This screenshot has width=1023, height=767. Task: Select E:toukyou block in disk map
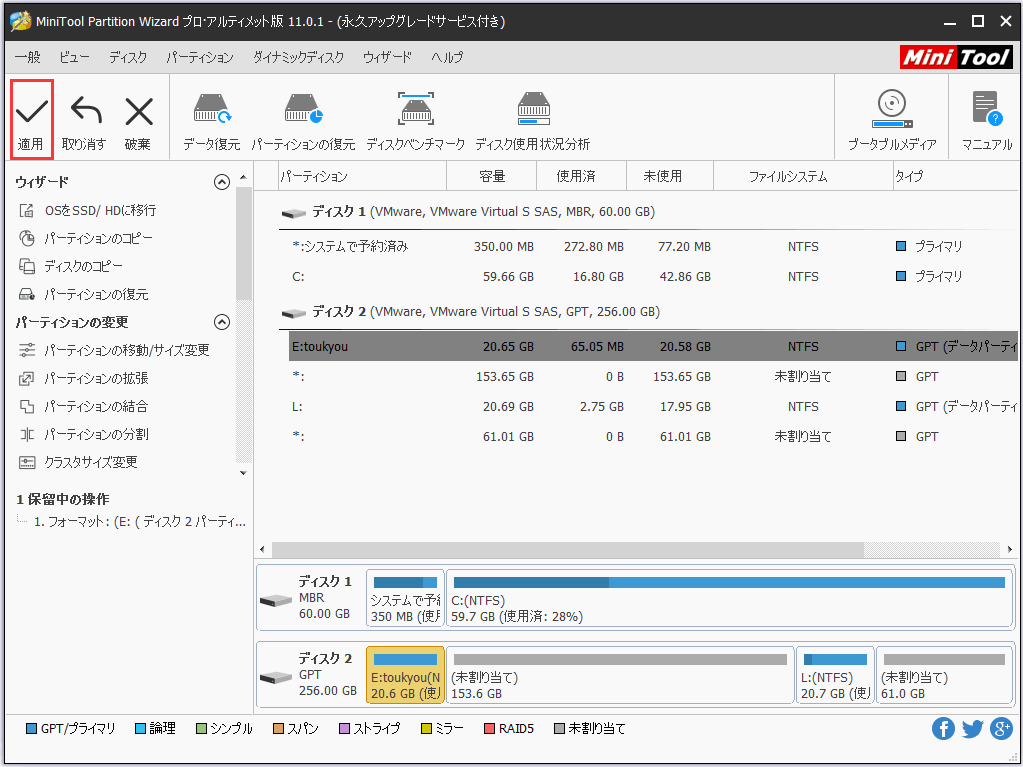(x=405, y=675)
